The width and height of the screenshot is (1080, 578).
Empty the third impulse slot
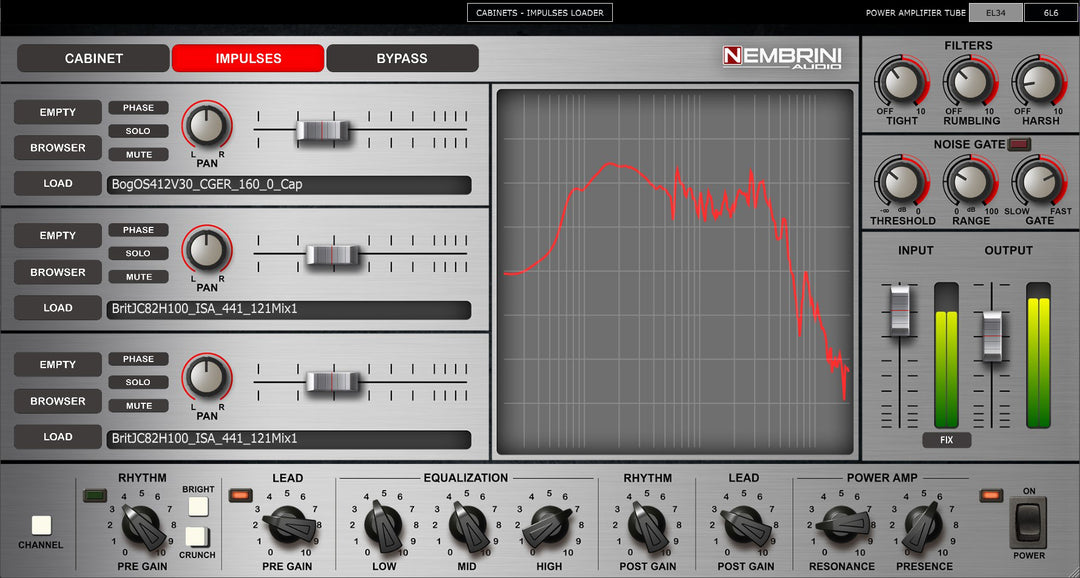pos(58,364)
